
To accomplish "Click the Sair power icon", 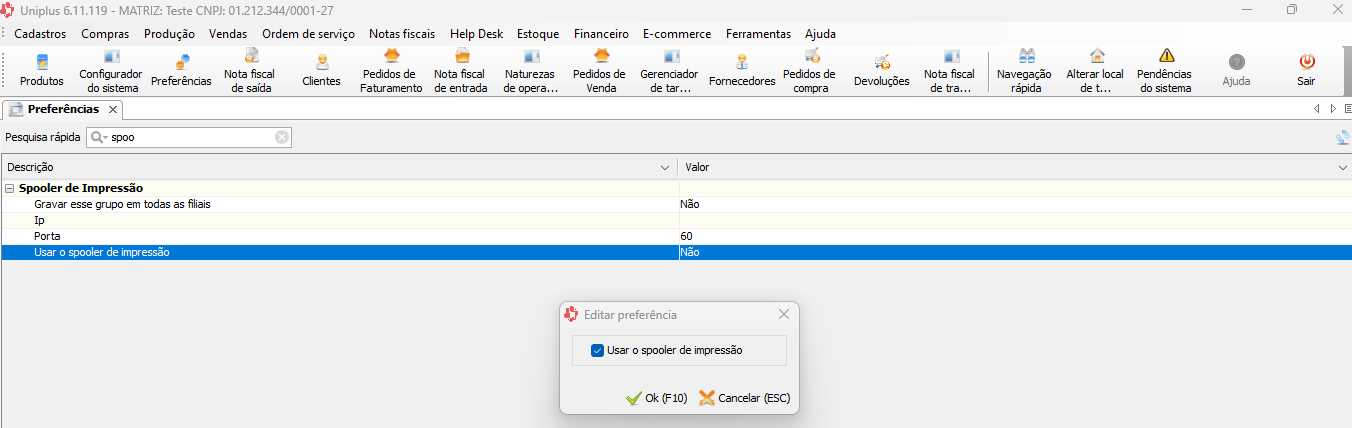I will point(1306,70).
